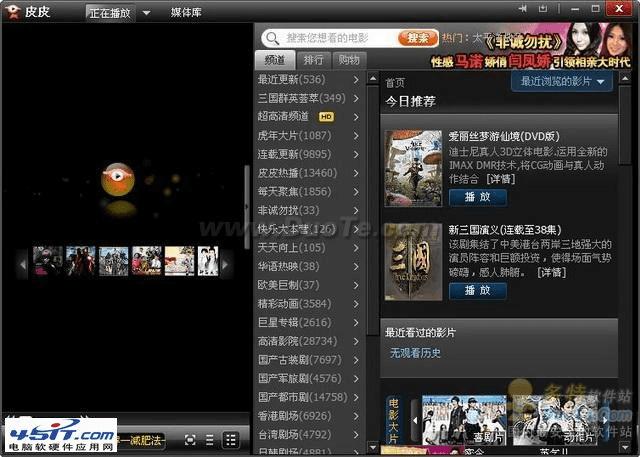Click the left arrow of player thumbnail strip
The width and height of the screenshot is (640, 457).
(x=23, y=264)
